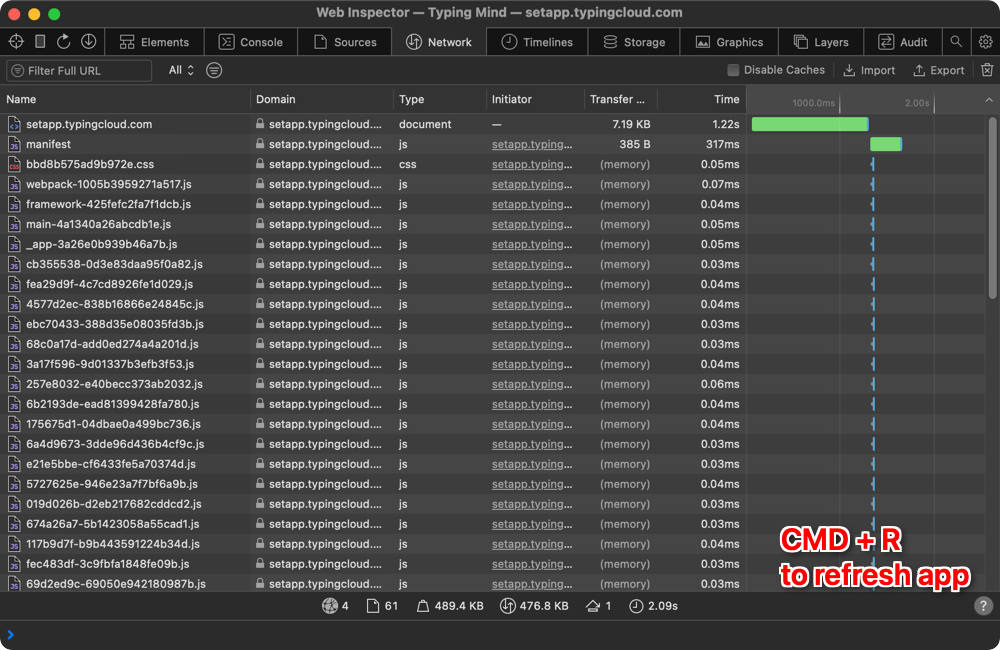The image size is (1000, 650).
Task: Follow initiator link for framework-425fefc2fa7f1dcb.js
Action: tap(532, 204)
